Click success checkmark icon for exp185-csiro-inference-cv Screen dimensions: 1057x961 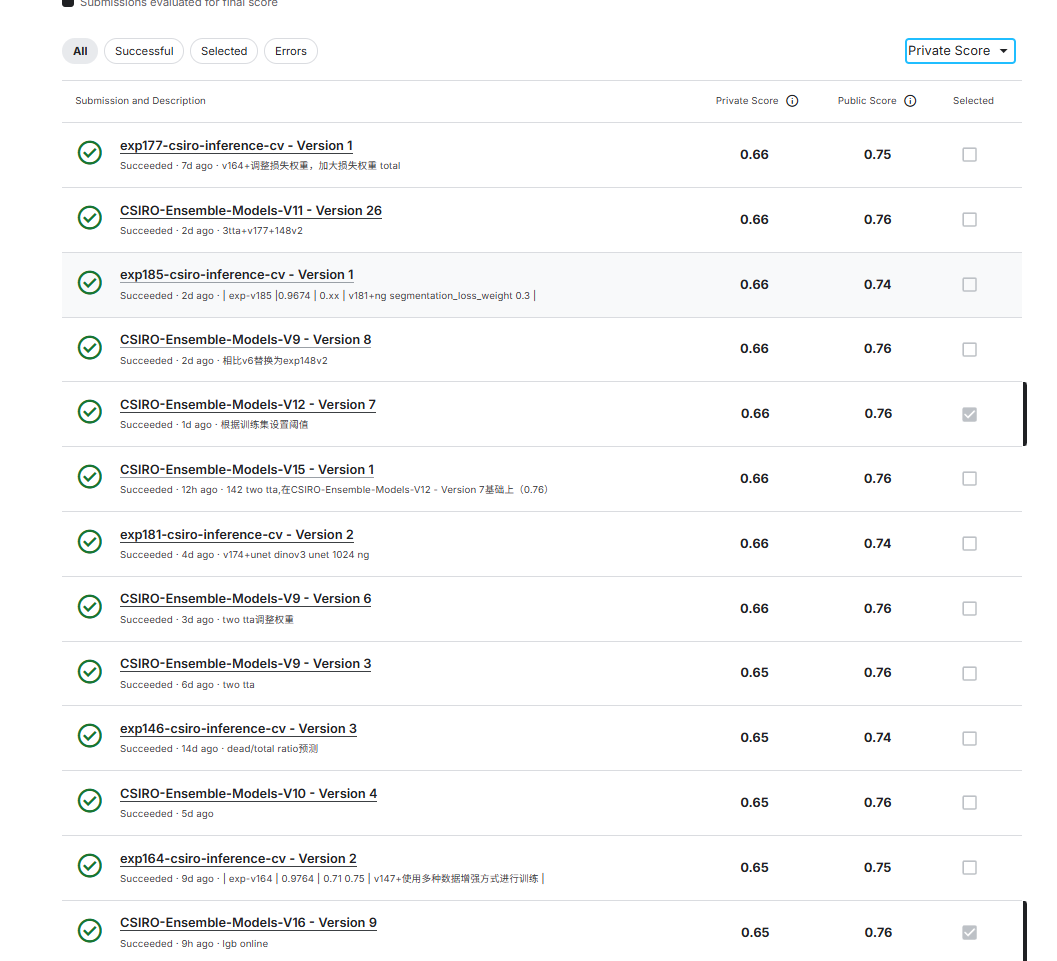coord(90,282)
